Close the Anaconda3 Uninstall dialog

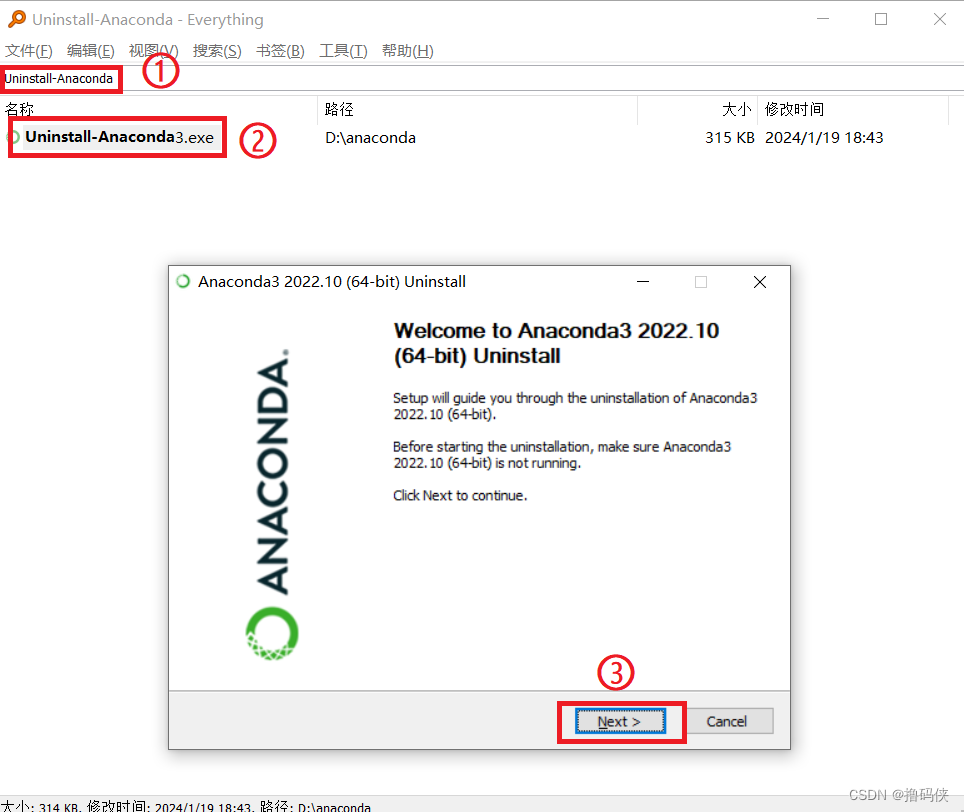coord(760,282)
